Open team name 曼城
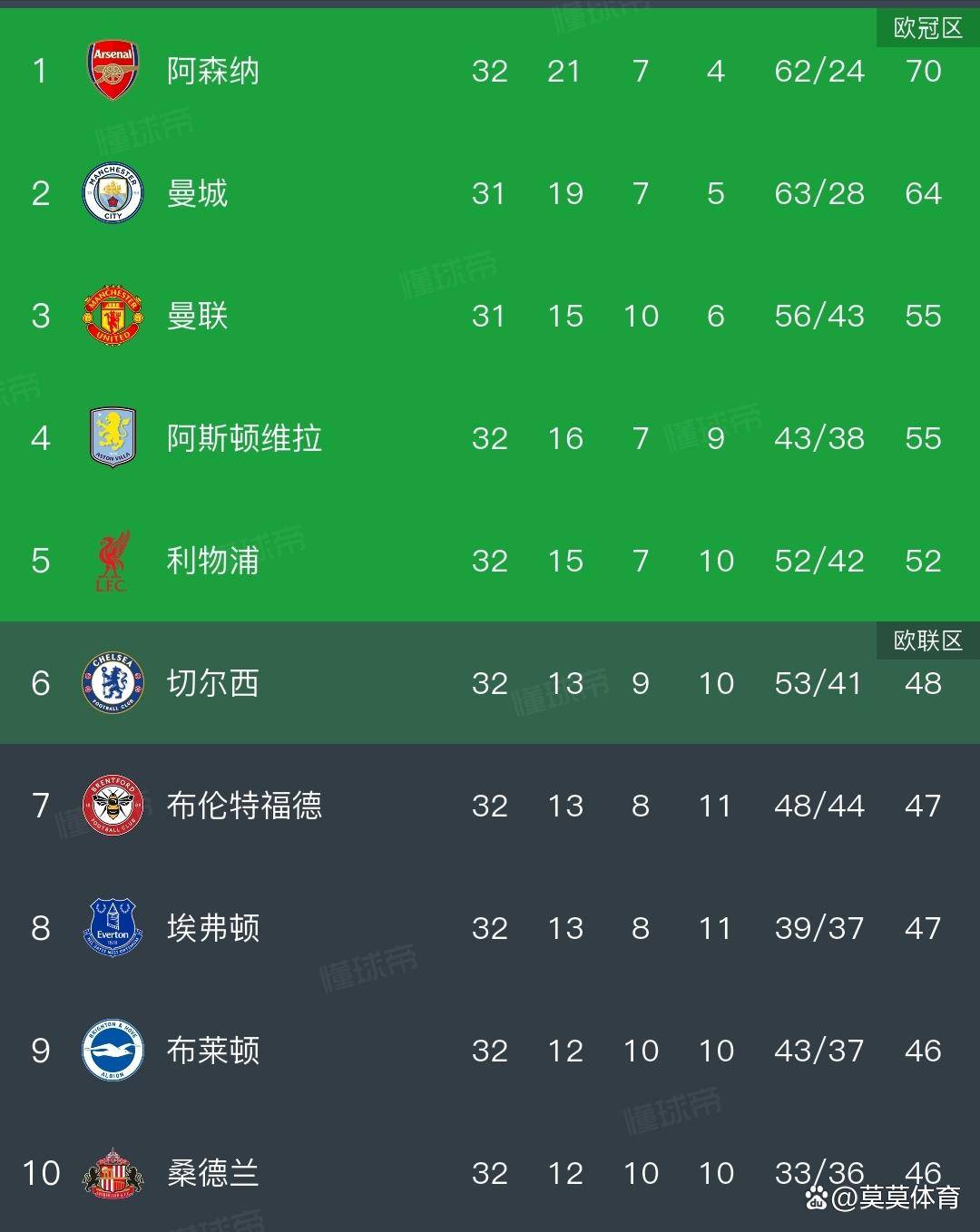 coord(197,193)
